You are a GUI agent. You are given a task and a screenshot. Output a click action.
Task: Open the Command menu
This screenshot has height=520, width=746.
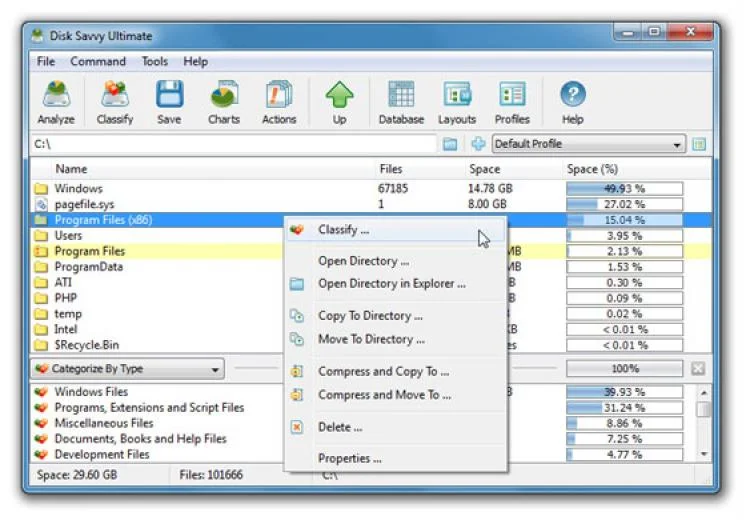[x=98, y=62]
